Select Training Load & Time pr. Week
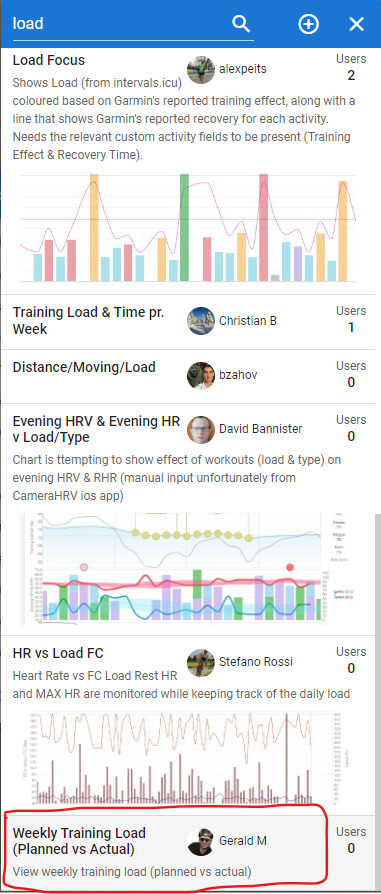Image resolution: width=381 pixels, height=894 pixels. click(x=88, y=320)
